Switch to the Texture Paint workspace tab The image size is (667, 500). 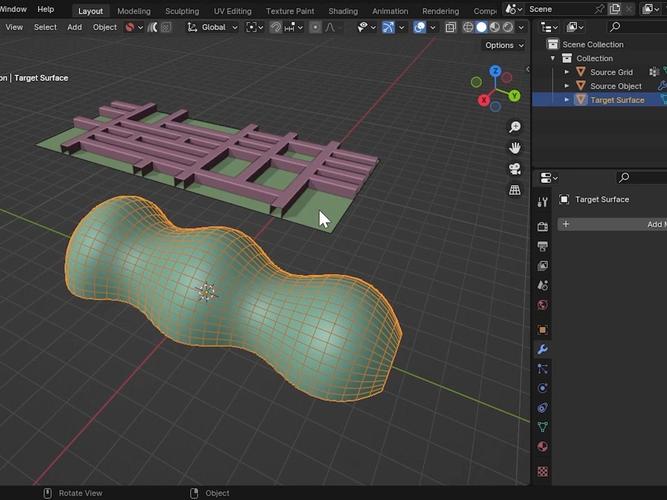click(290, 11)
